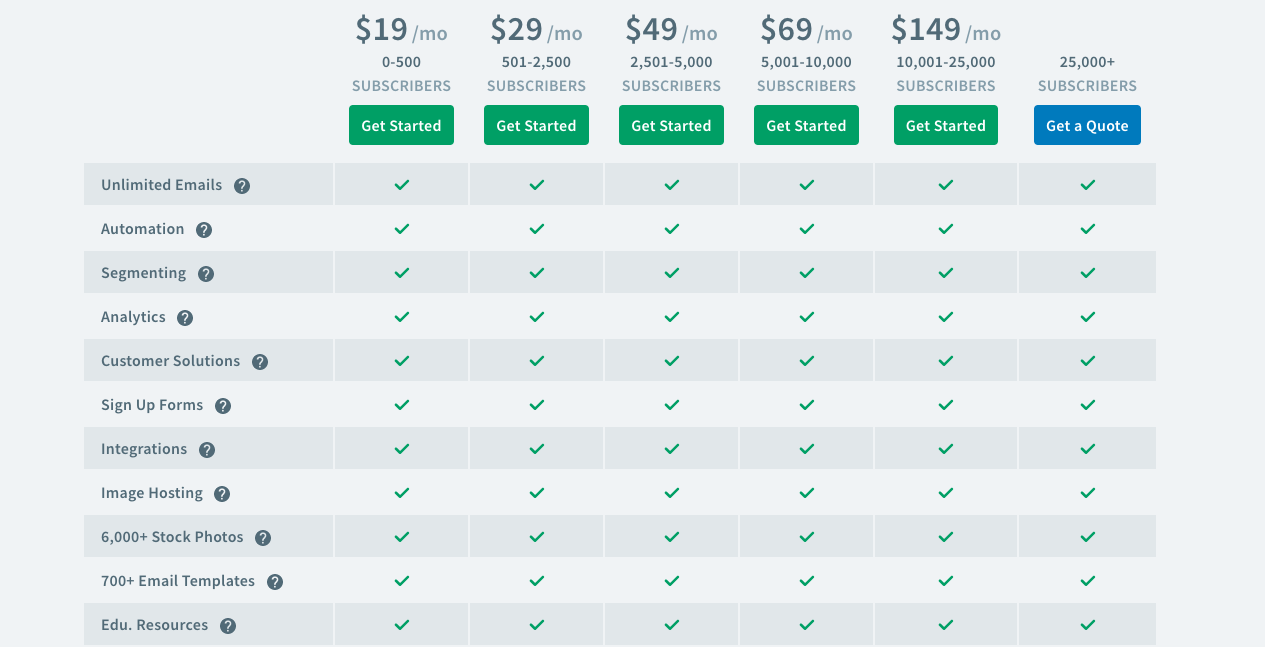The image size is (1265, 647).
Task: Click the question mark next to Segmenting
Action: [206, 274]
